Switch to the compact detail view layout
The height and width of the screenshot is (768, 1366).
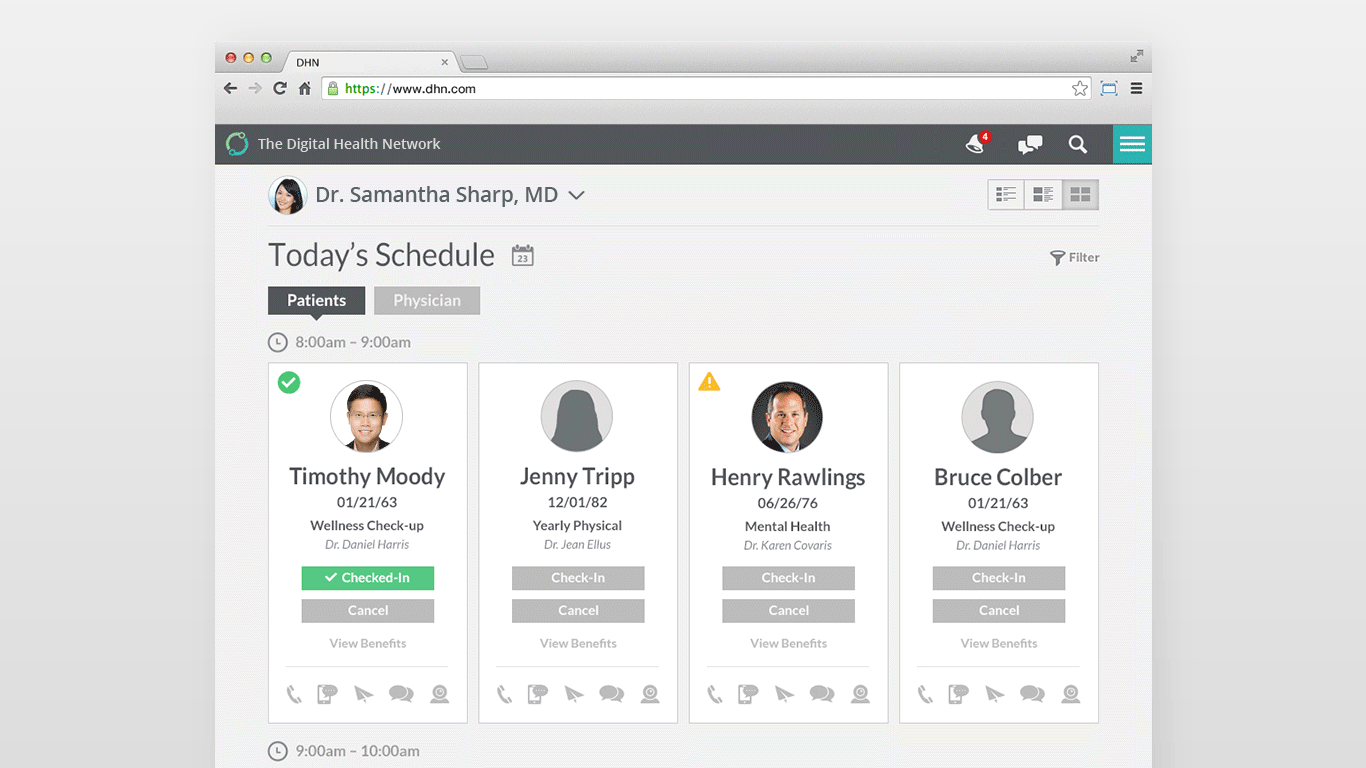coord(1043,195)
